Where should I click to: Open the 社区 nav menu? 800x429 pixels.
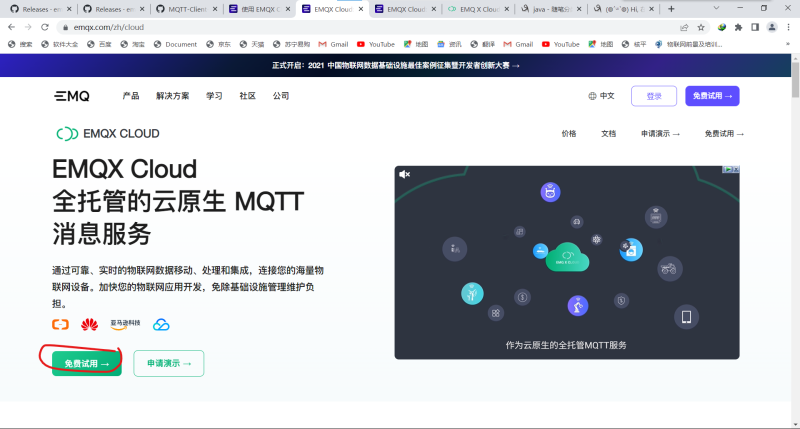247,96
